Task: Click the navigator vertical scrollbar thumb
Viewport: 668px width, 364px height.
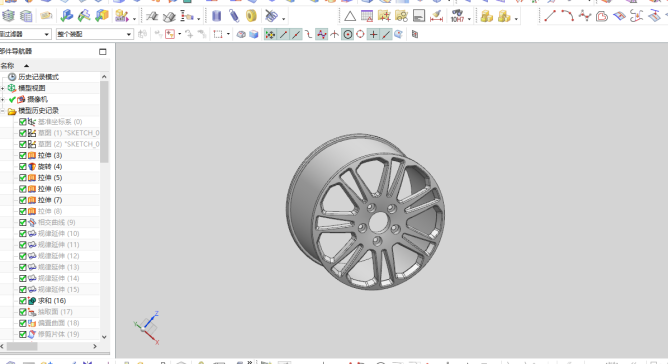Action: tap(104, 121)
